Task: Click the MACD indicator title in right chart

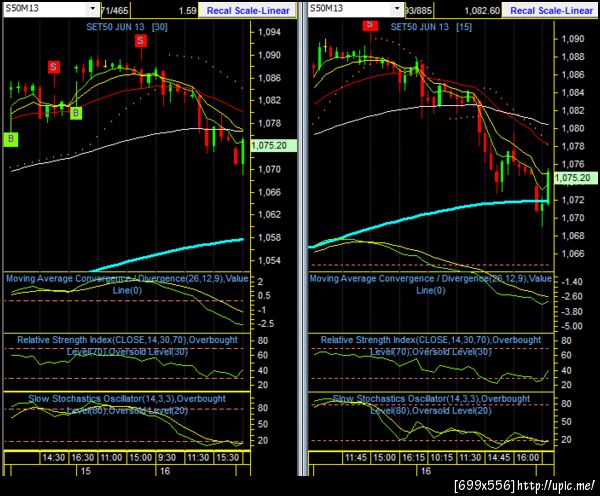Action: pos(430,284)
